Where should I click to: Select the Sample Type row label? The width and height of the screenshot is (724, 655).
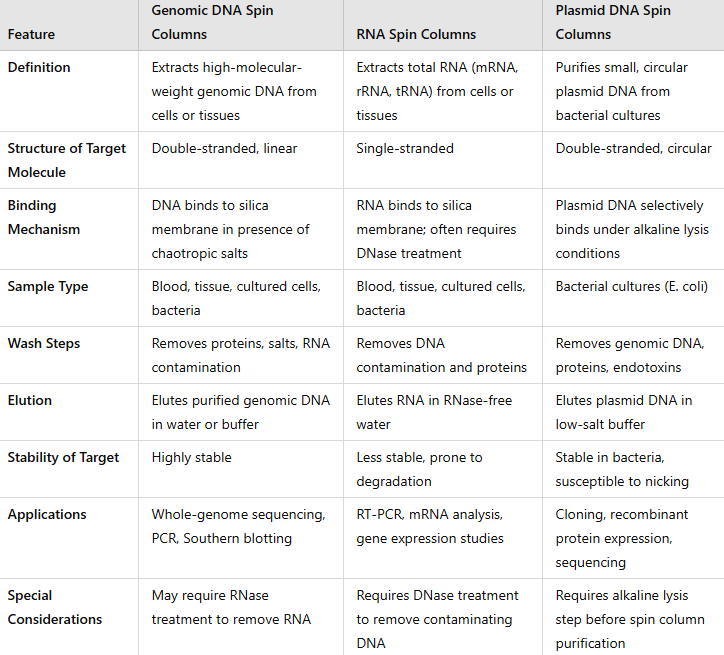[48, 286]
